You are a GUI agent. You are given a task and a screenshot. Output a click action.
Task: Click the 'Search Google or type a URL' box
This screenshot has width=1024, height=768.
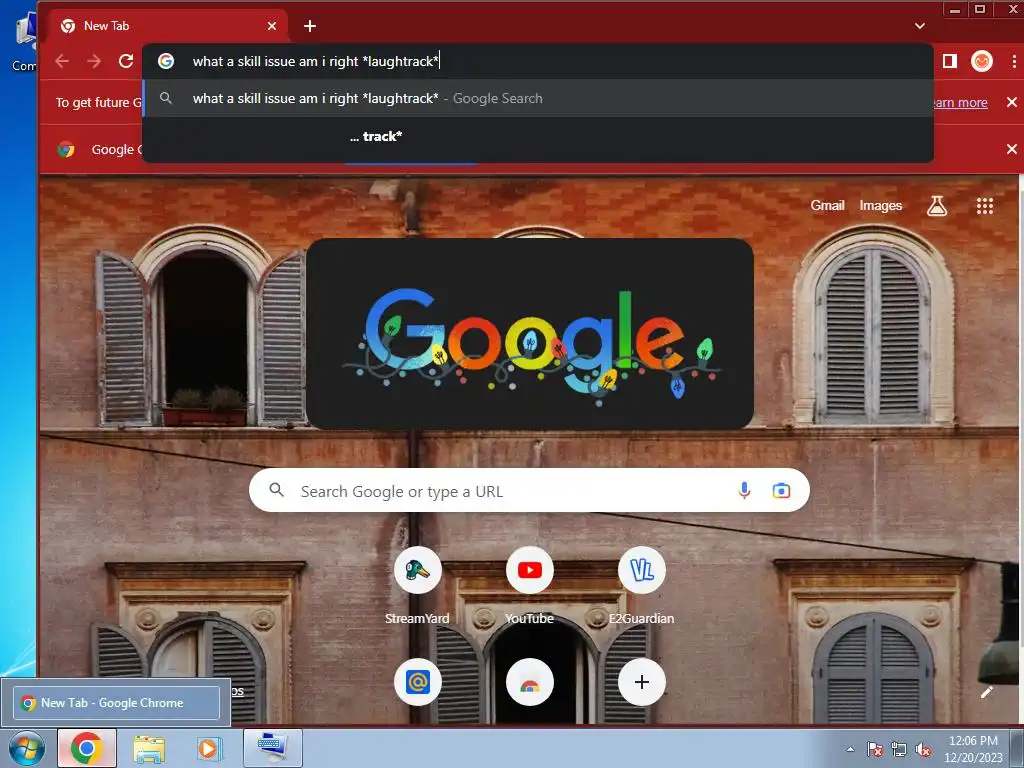click(529, 490)
